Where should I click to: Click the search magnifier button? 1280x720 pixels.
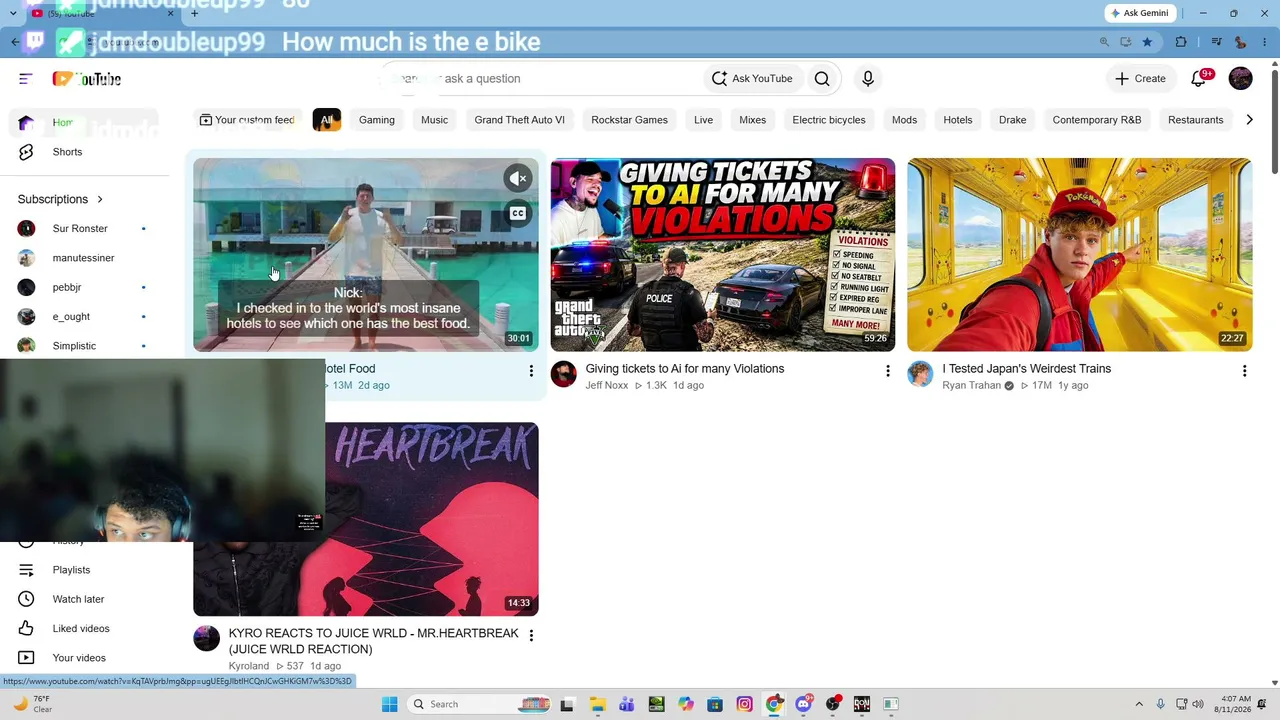click(822, 79)
